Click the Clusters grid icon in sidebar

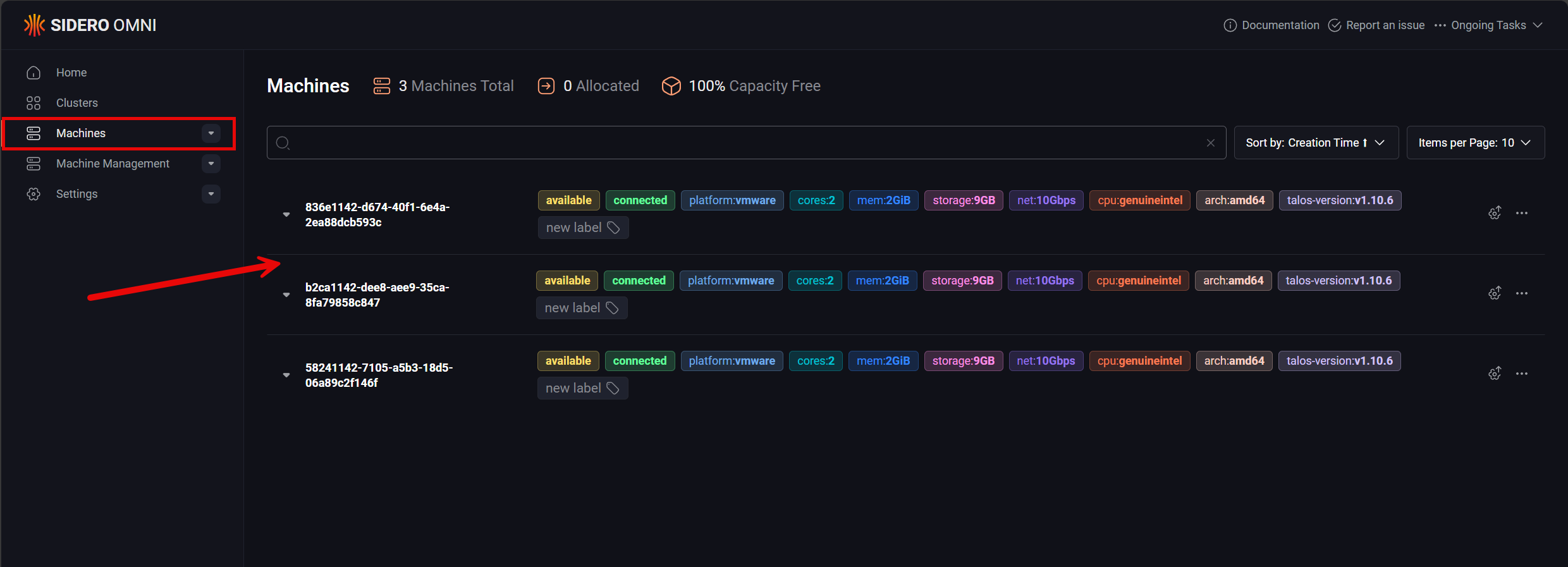[34, 103]
